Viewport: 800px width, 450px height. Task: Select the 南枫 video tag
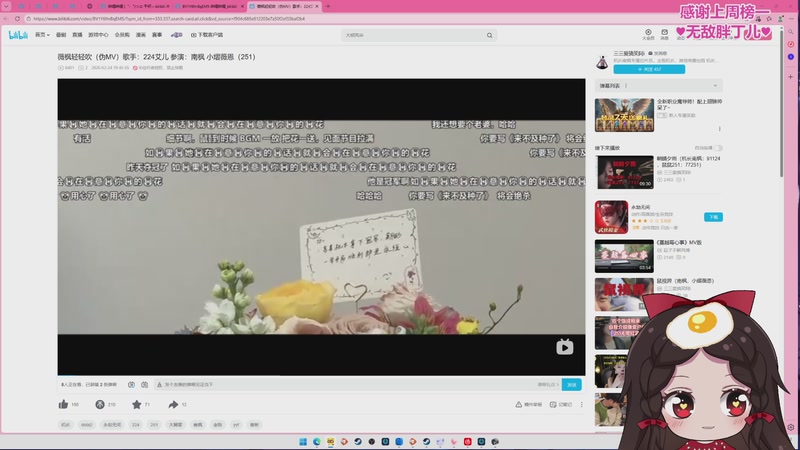click(197, 424)
